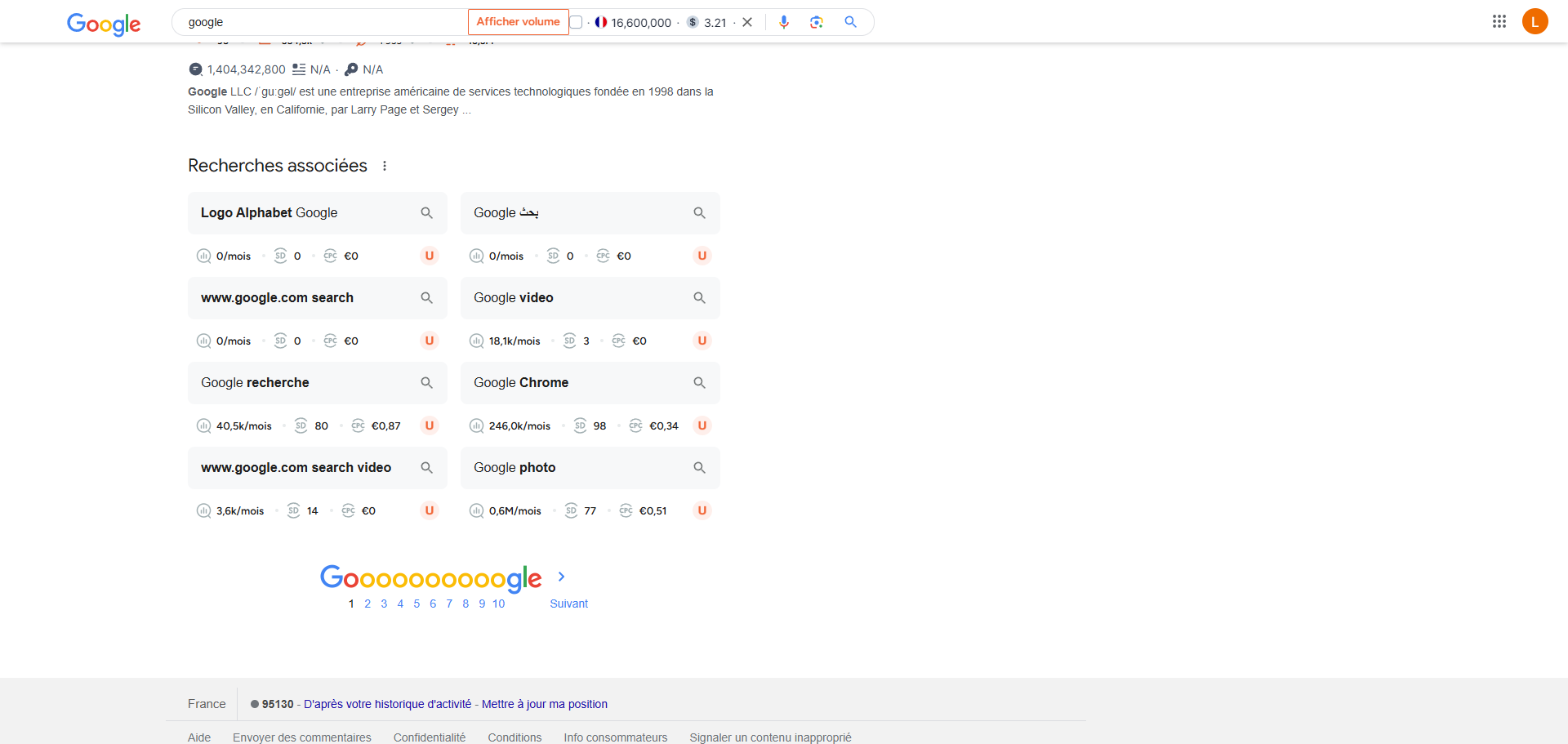Click the U badge under Google Chrome
Viewport: 1568px width, 744px height.
[x=702, y=425]
